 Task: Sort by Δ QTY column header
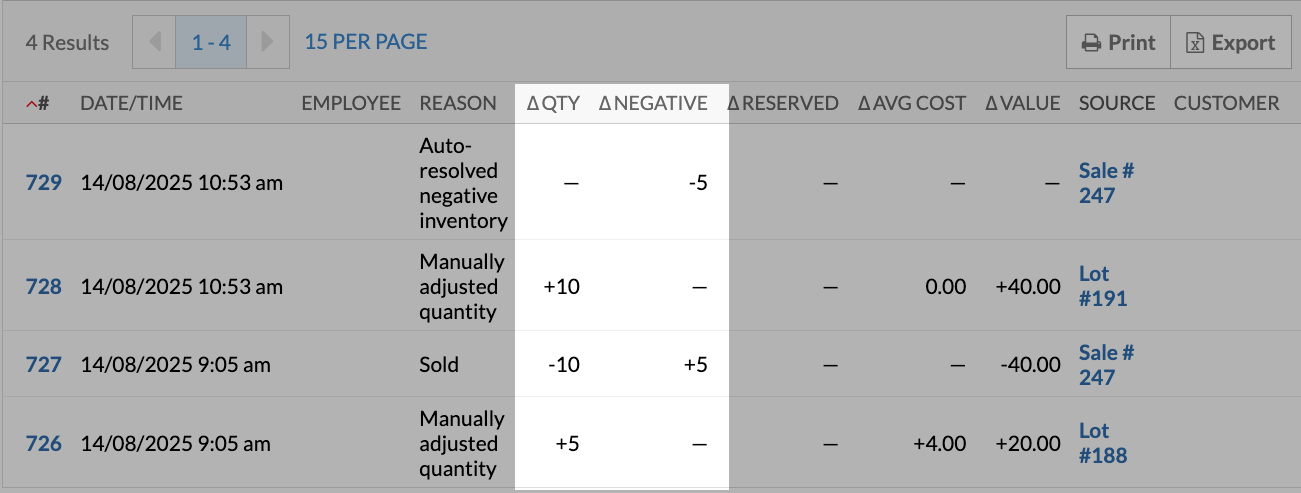click(553, 103)
